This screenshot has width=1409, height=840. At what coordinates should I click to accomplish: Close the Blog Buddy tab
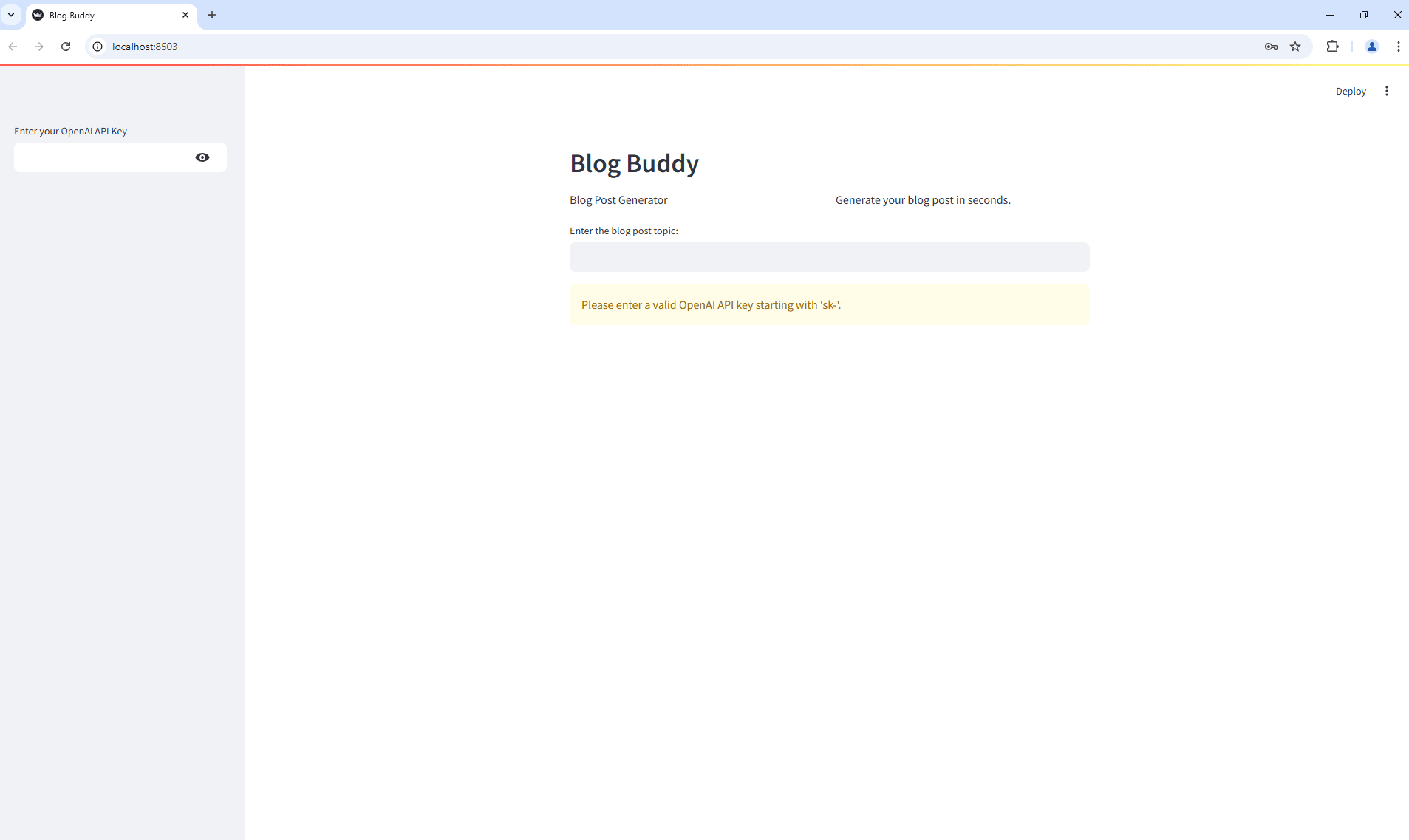tap(185, 15)
